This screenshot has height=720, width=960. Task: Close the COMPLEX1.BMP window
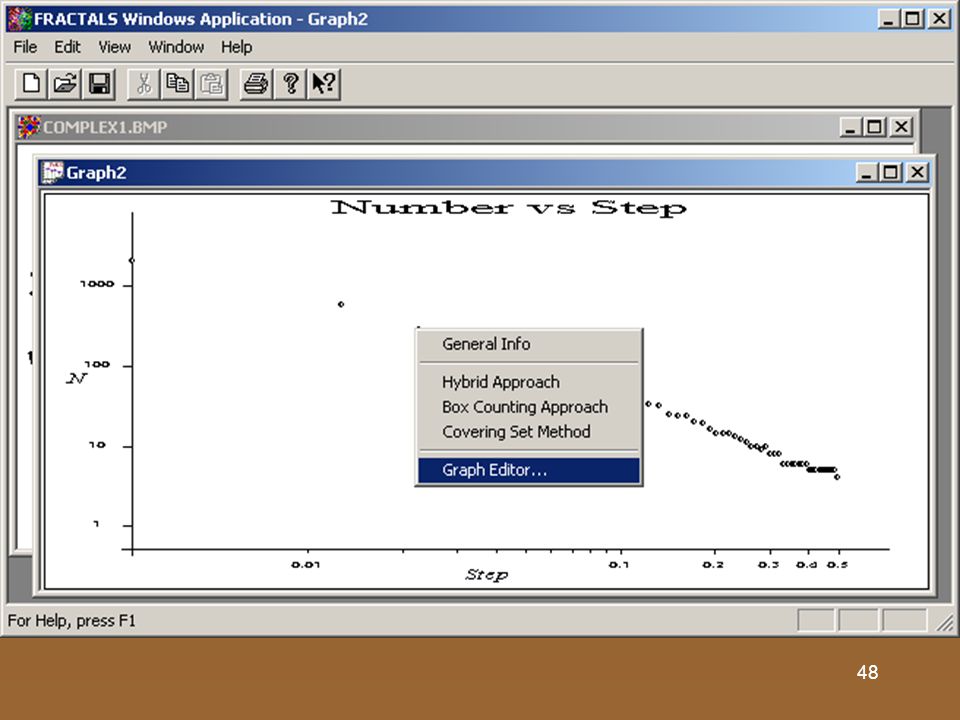(901, 127)
